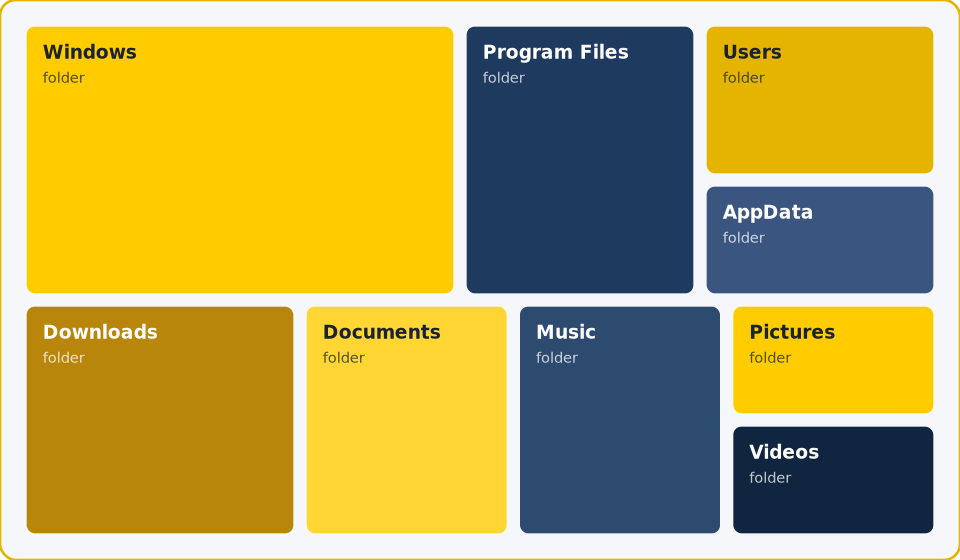The image size is (960, 560).
Task: Click the "Users" heading label
Action: (x=752, y=52)
